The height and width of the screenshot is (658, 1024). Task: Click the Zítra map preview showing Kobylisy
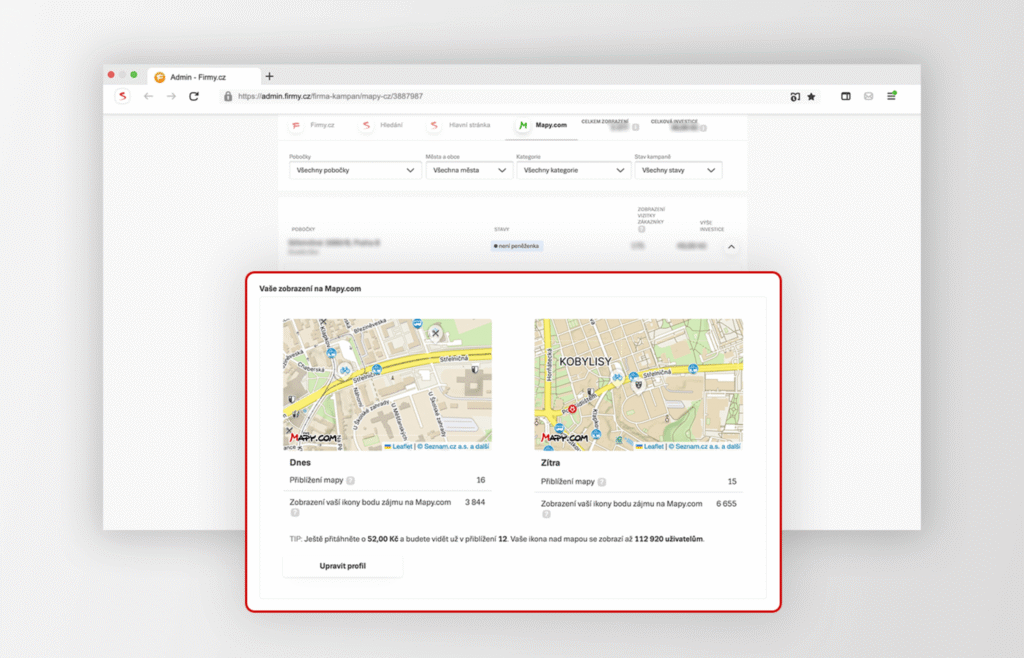pos(639,384)
